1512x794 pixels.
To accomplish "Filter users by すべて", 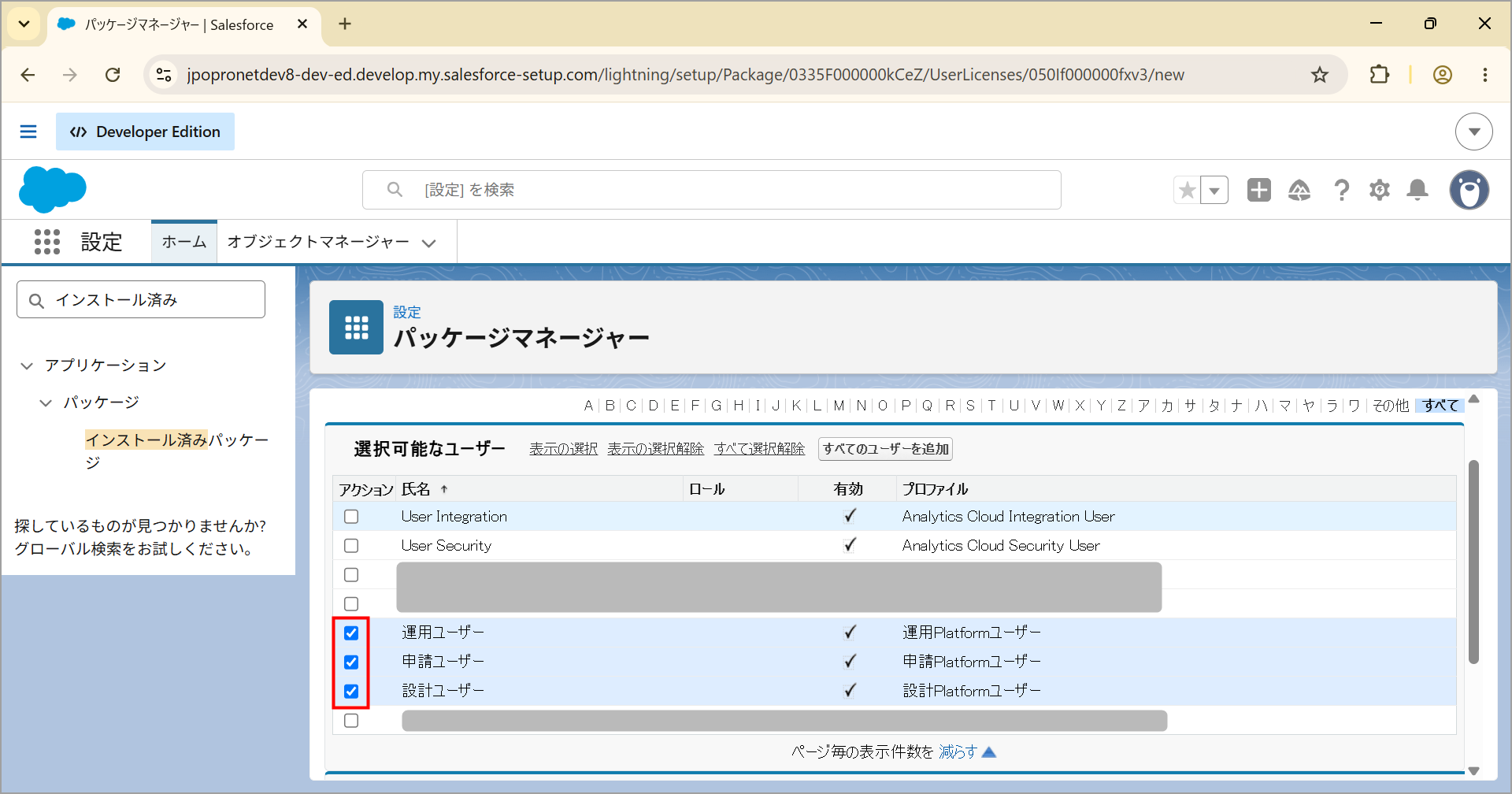I will click(x=1440, y=406).
